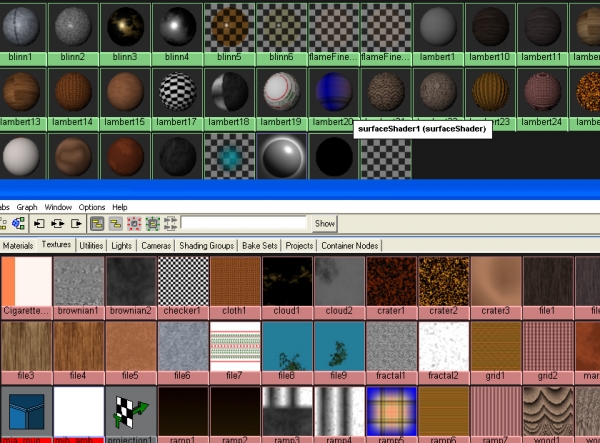This screenshot has height=443, width=600.
Task: Click the lambert14 label
Action: point(72,122)
